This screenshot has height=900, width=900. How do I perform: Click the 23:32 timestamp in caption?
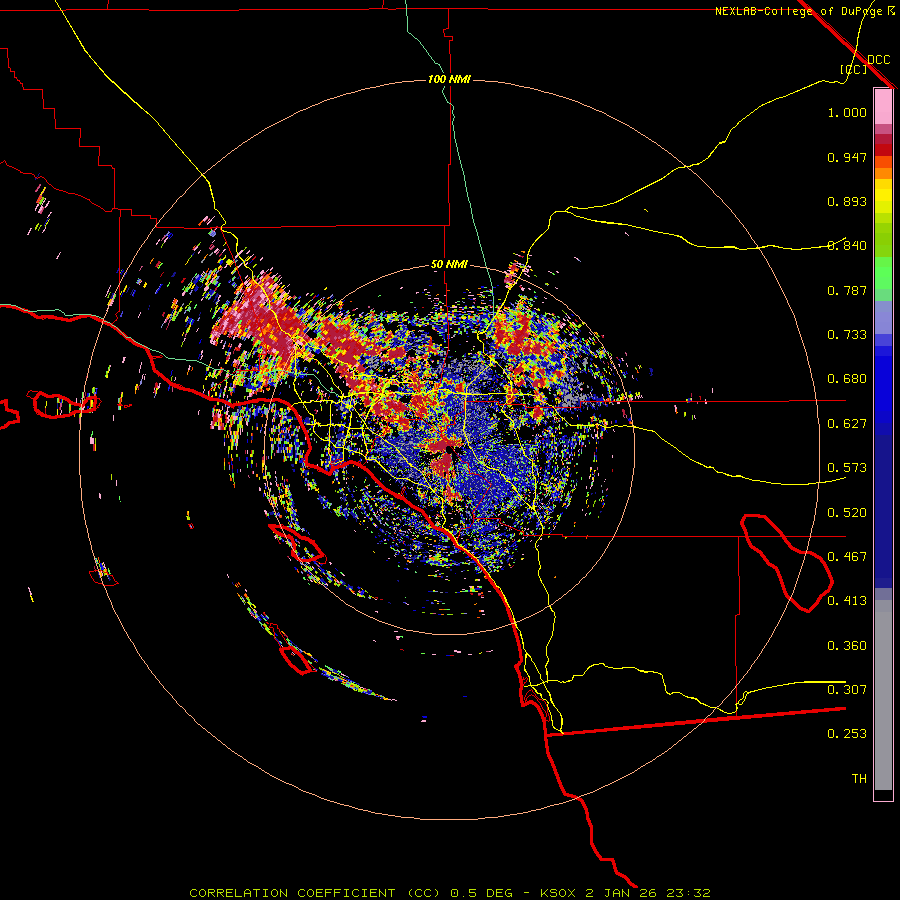pyautogui.click(x=688, y=893)
